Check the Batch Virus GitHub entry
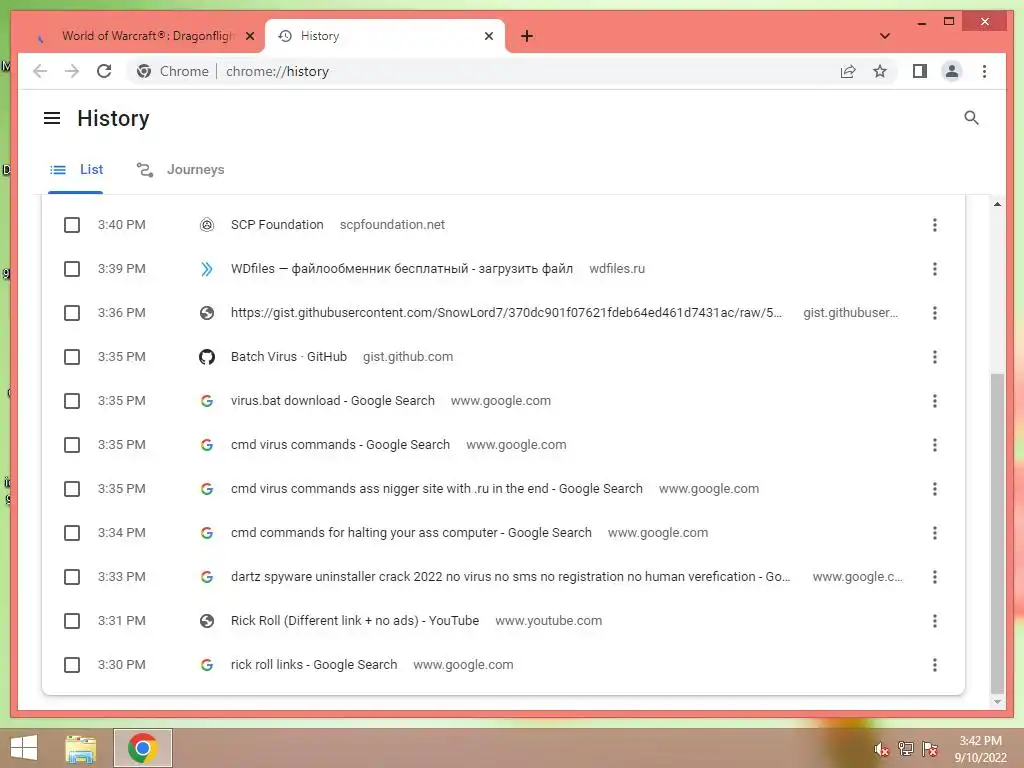Screen dimensions: 1024x768 click(72, 357)
